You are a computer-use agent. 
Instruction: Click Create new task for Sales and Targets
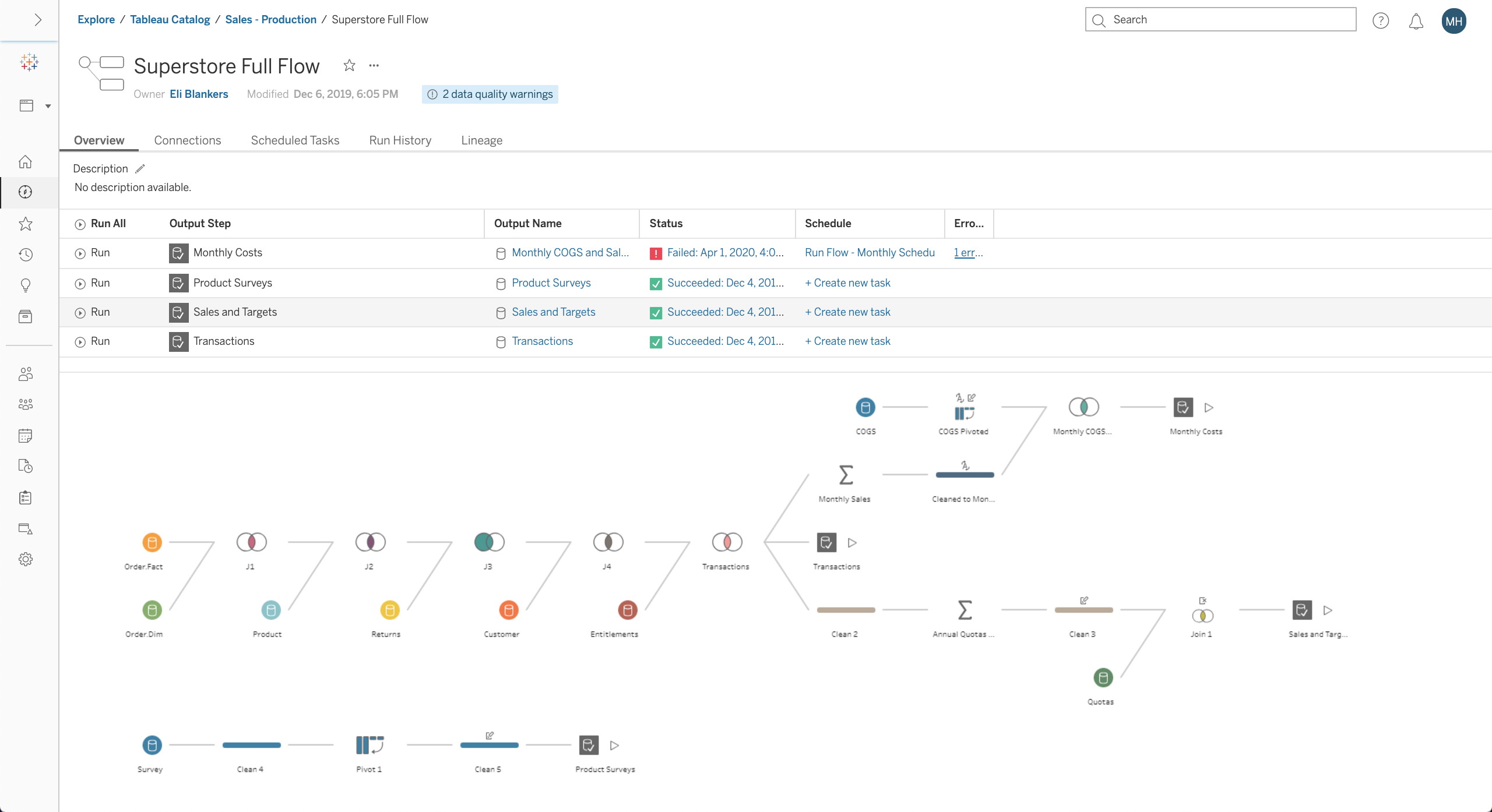pos(847,311)
